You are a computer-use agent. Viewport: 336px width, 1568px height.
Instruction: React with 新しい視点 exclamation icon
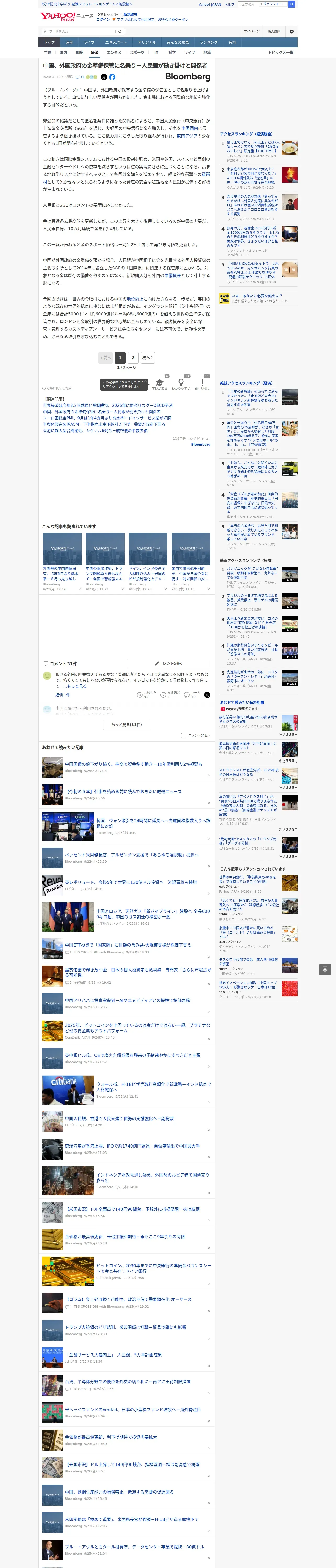point(203,382)
